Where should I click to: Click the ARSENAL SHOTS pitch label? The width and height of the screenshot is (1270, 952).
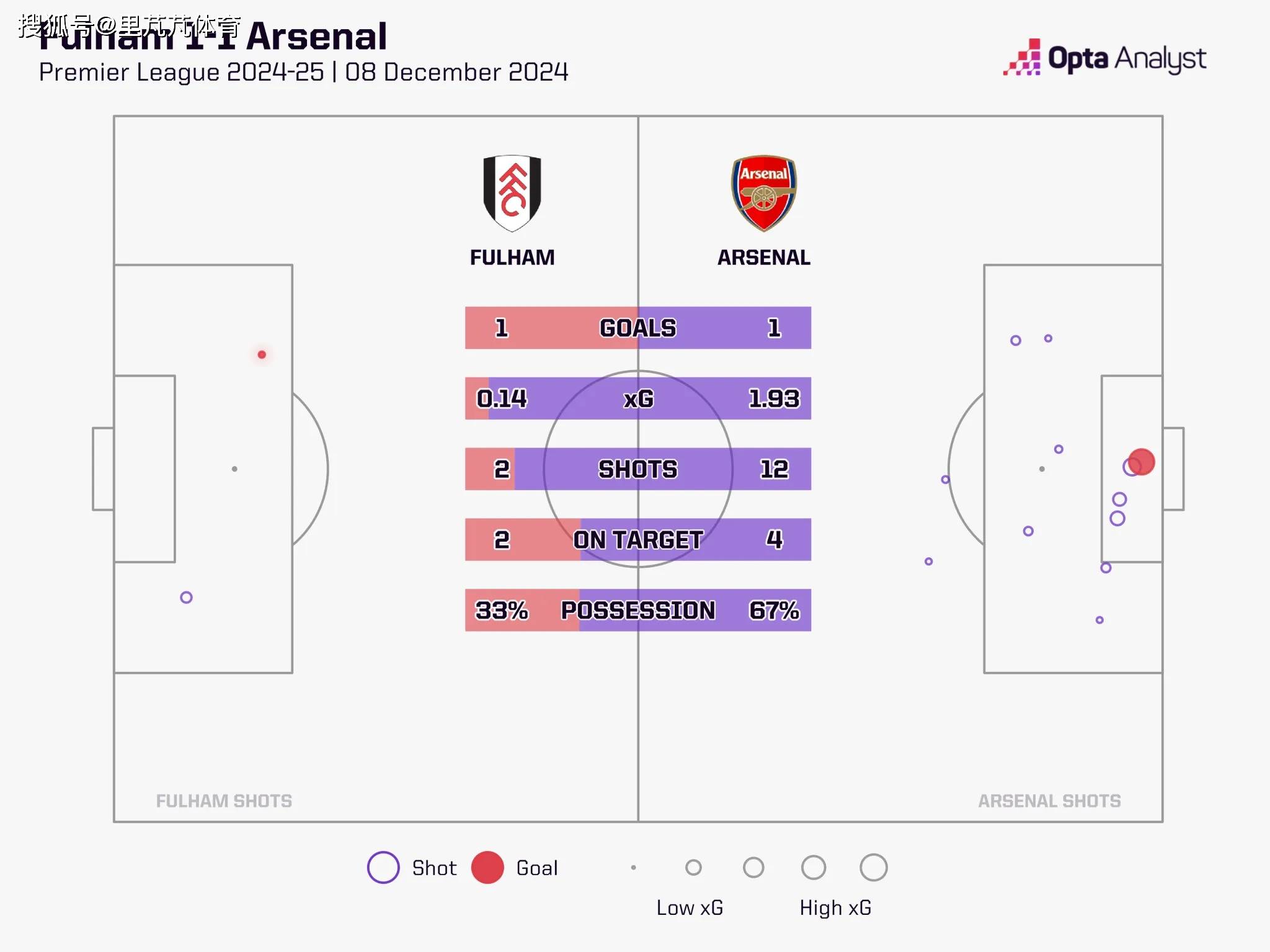[1049, 801]
